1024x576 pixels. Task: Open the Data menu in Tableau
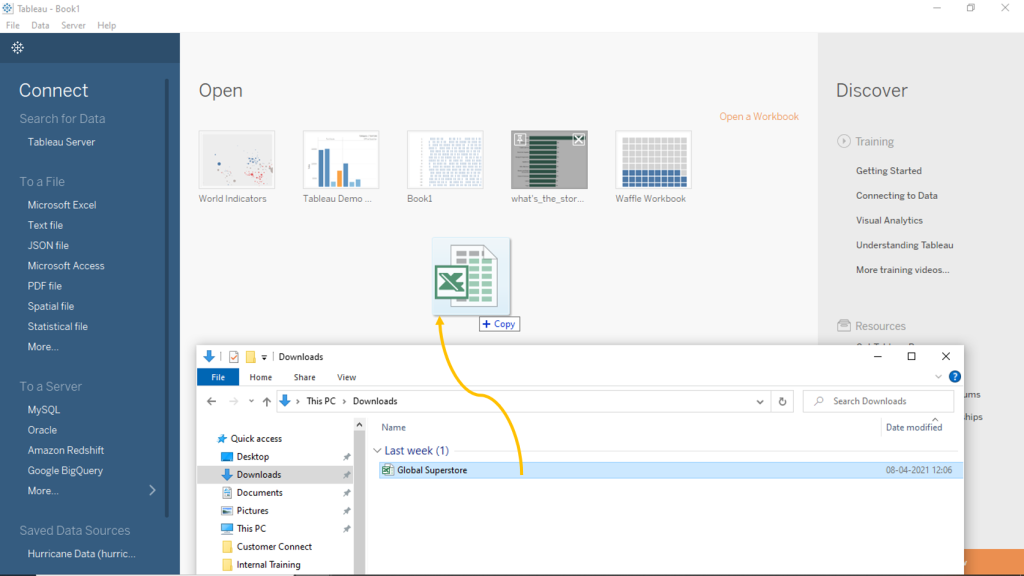[x=40, y=25]
